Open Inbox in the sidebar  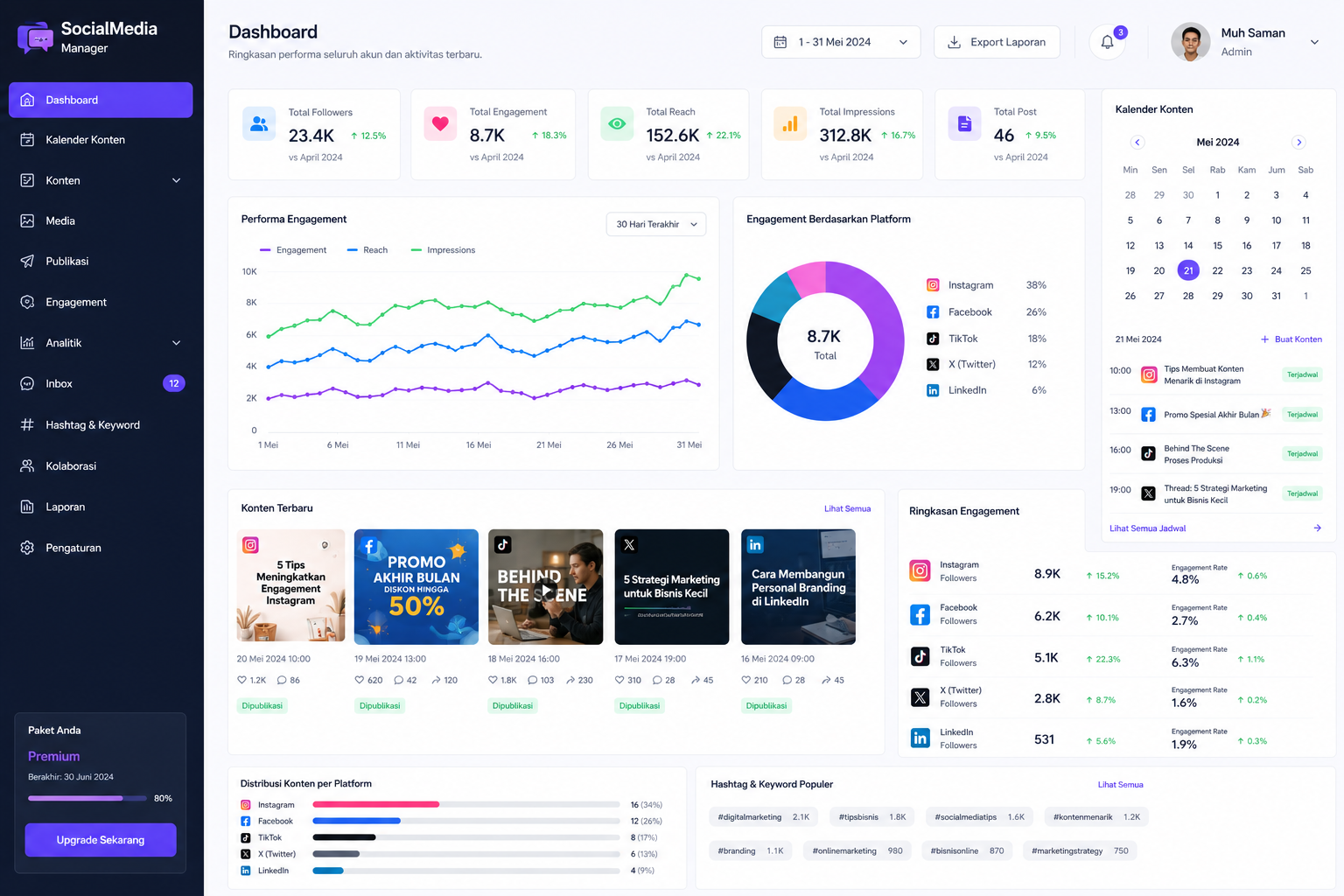[x=101, y=384]
